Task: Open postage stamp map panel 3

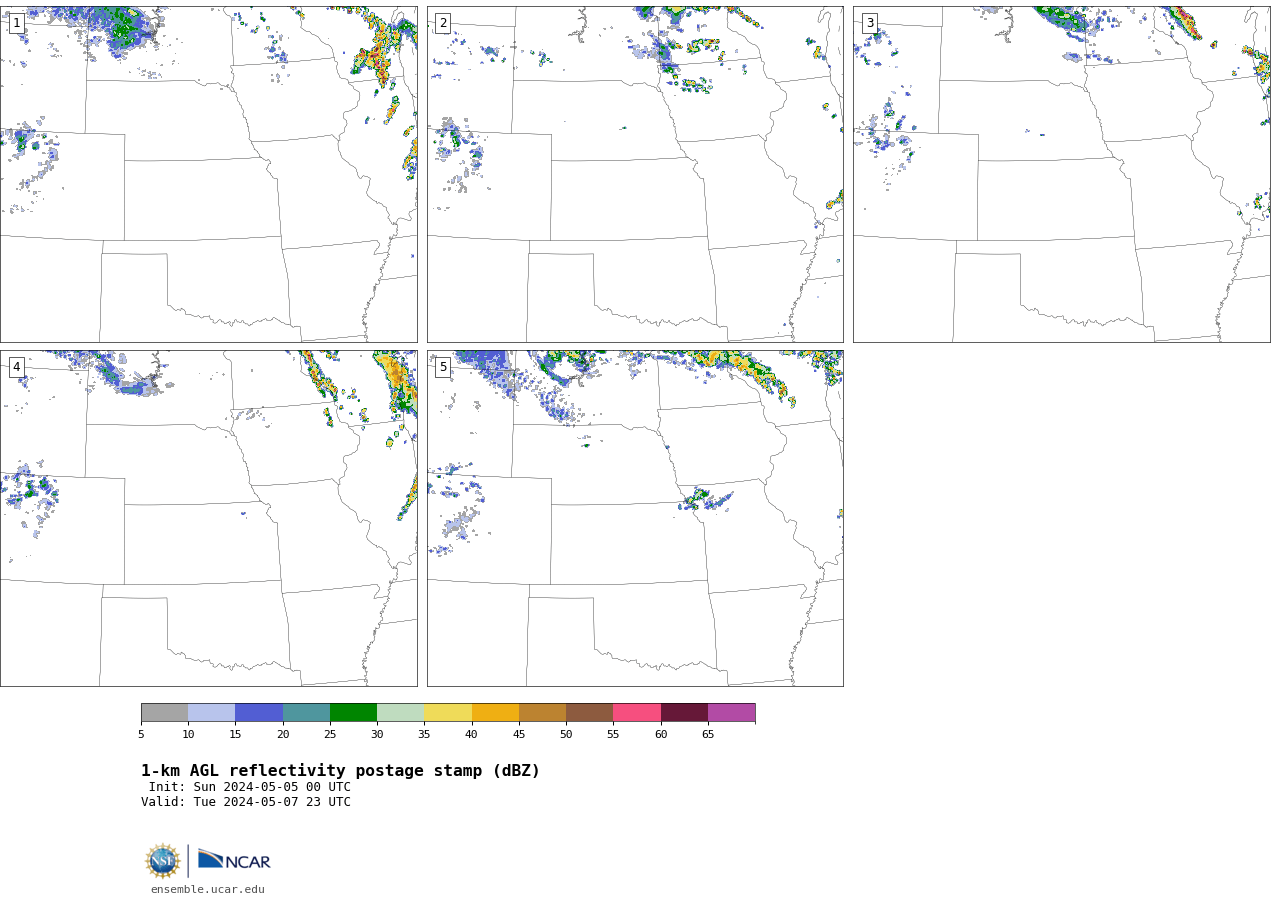Action: click(1062, 174)
